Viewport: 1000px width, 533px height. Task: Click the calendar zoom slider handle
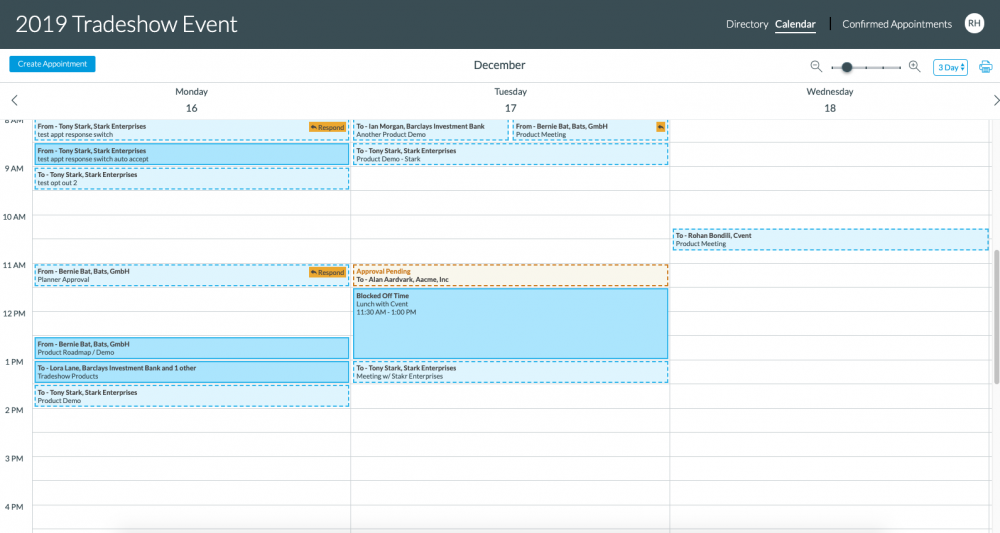coord(847,67)
